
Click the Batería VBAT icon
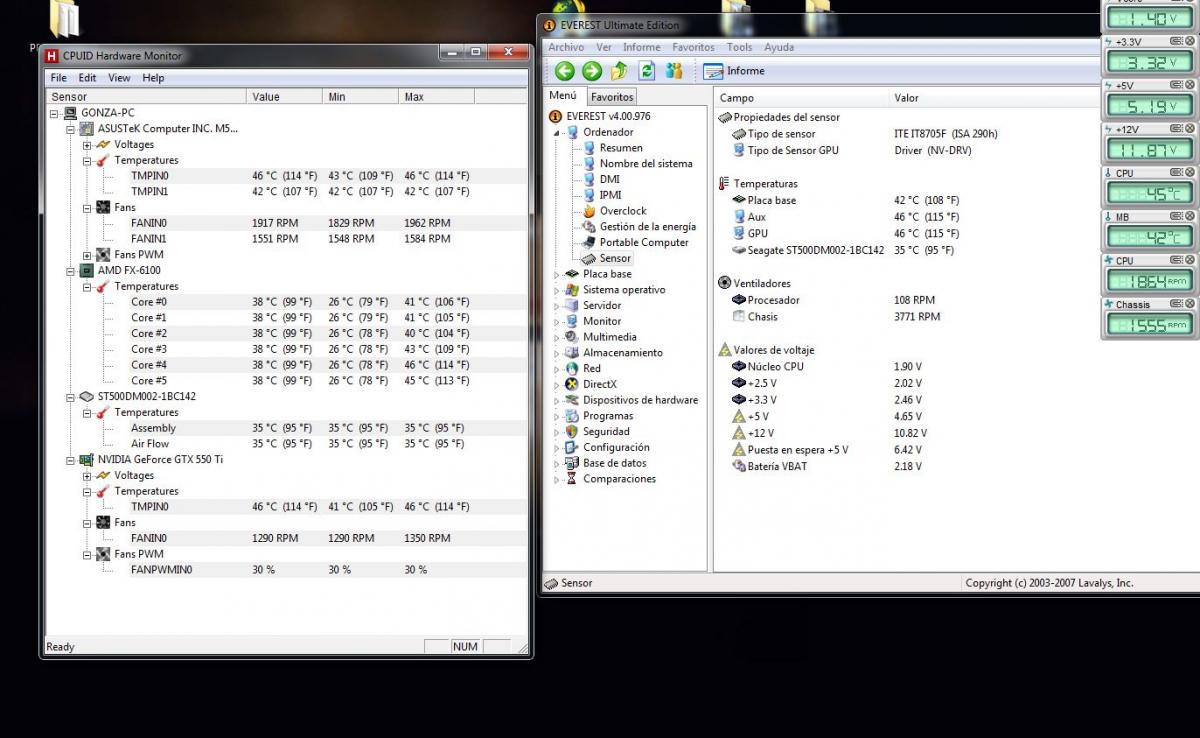click(x=739, y=467)
